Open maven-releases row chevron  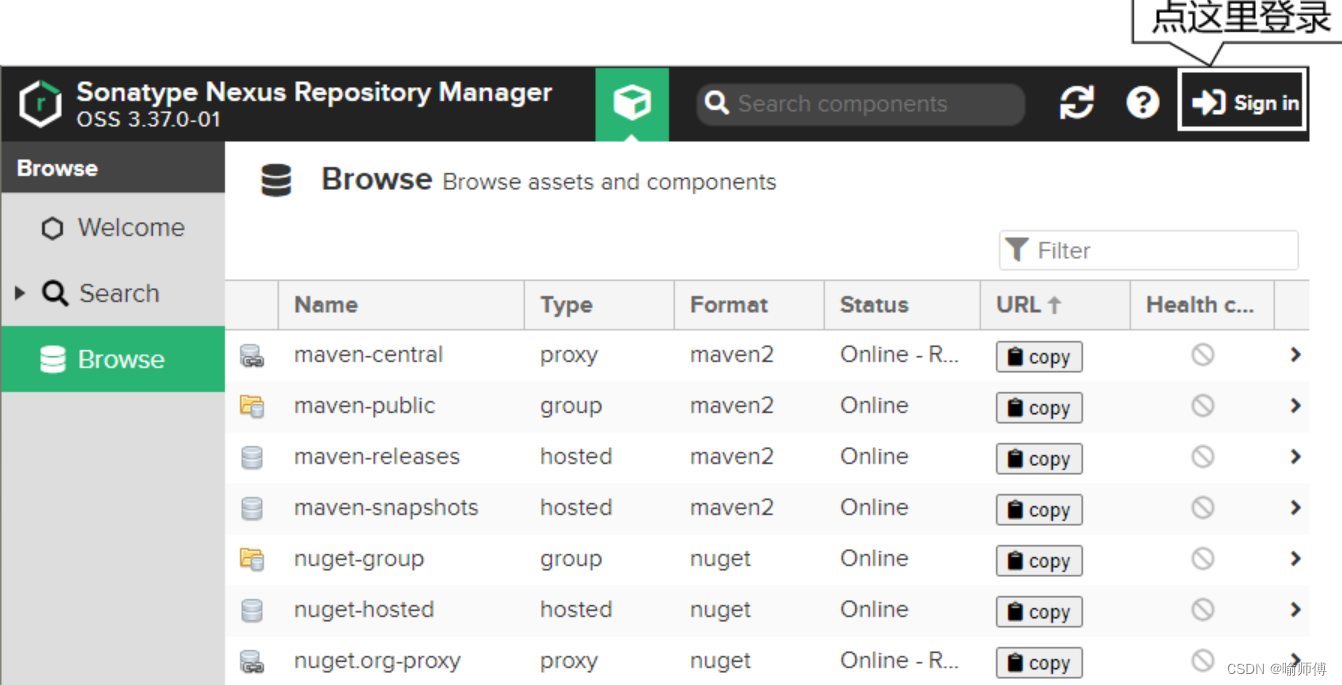coord(1295,457)
